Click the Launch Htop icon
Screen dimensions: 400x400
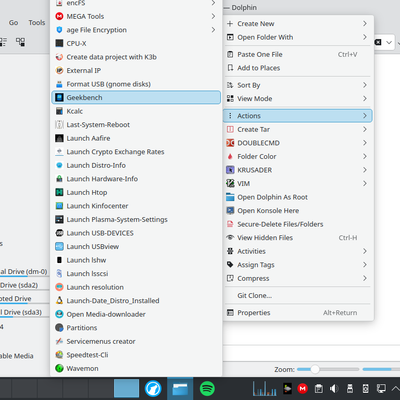pos(59,192)
